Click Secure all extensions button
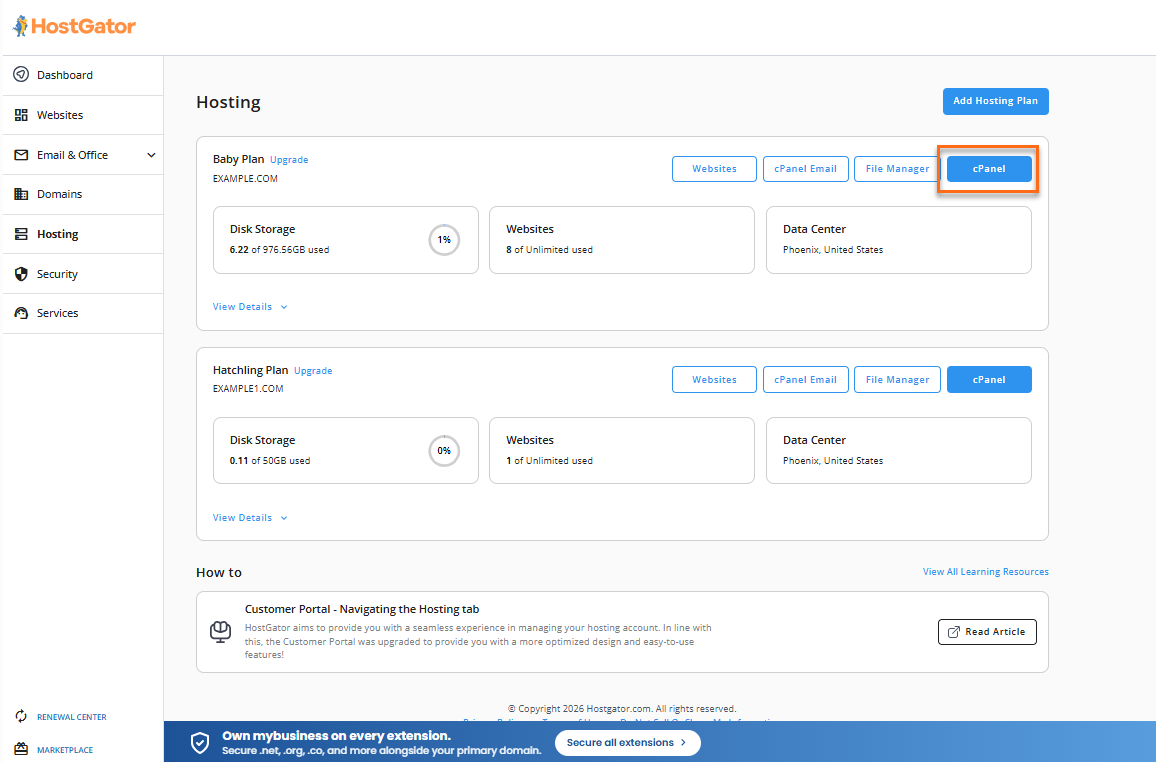1156x762 pixels. pyautogui.click(x=627, y=742)
